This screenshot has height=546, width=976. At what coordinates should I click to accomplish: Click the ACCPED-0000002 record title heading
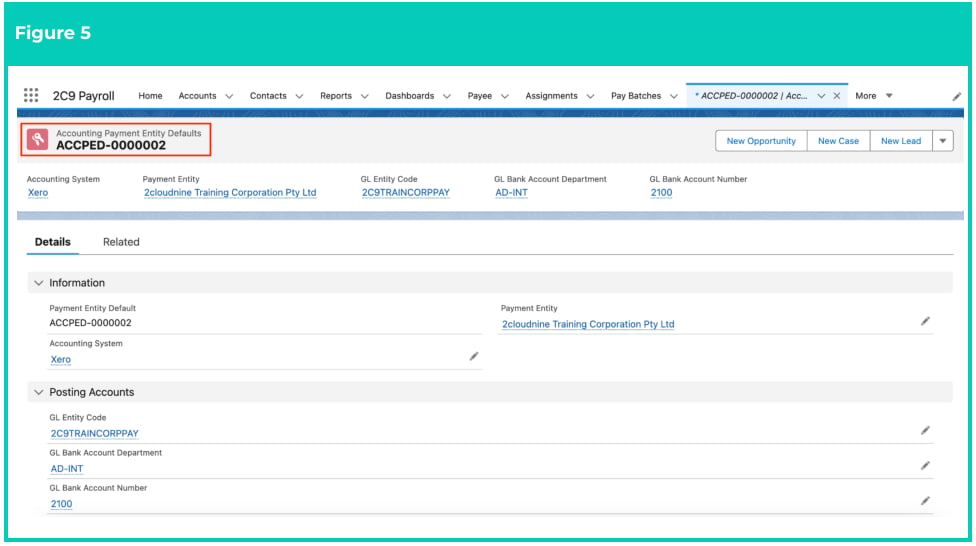tap(111, 146)
